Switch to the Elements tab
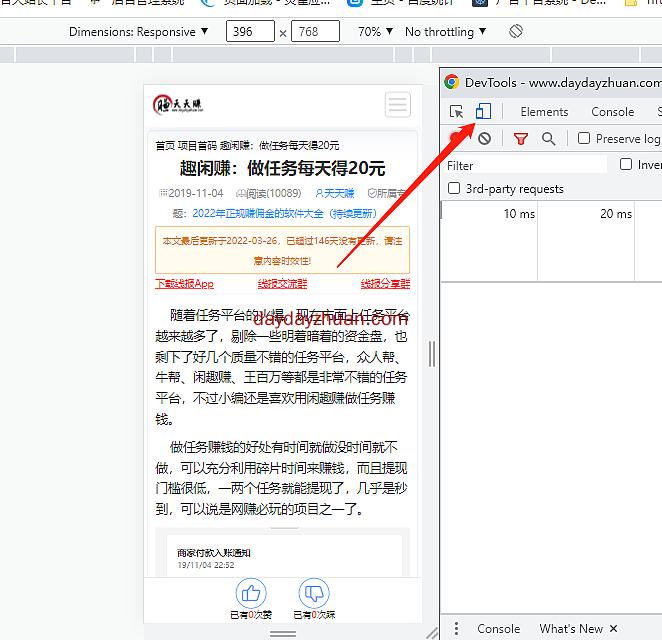662x640 pixels. click(x=544, y=112)
